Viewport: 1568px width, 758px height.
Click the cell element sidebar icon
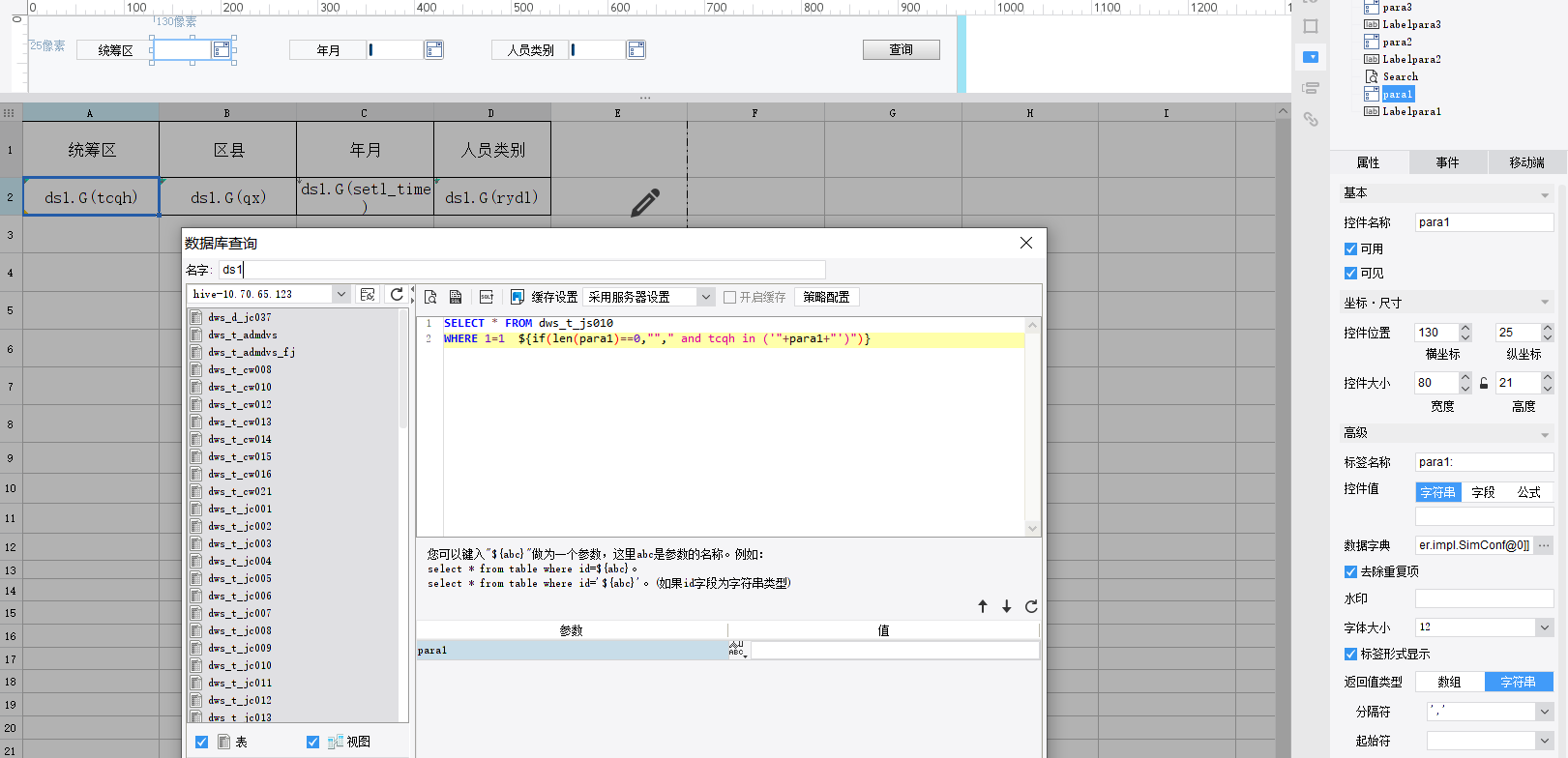(x=1311, y=26)
